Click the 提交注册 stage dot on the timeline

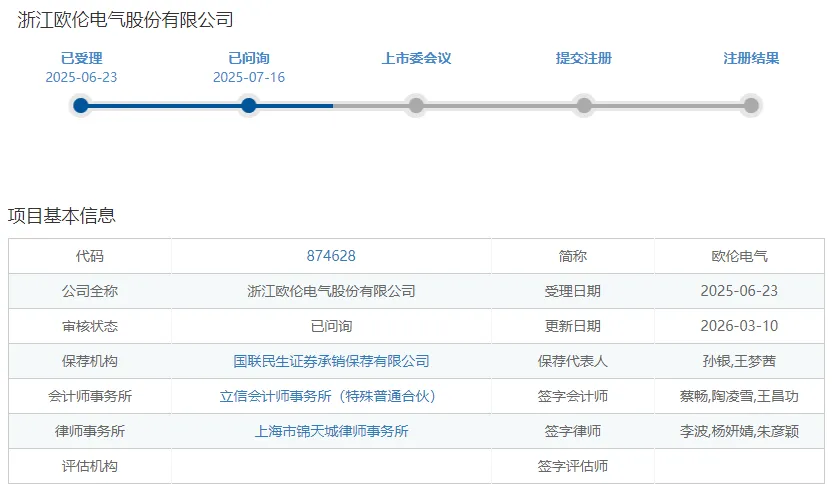coord(584,105)
